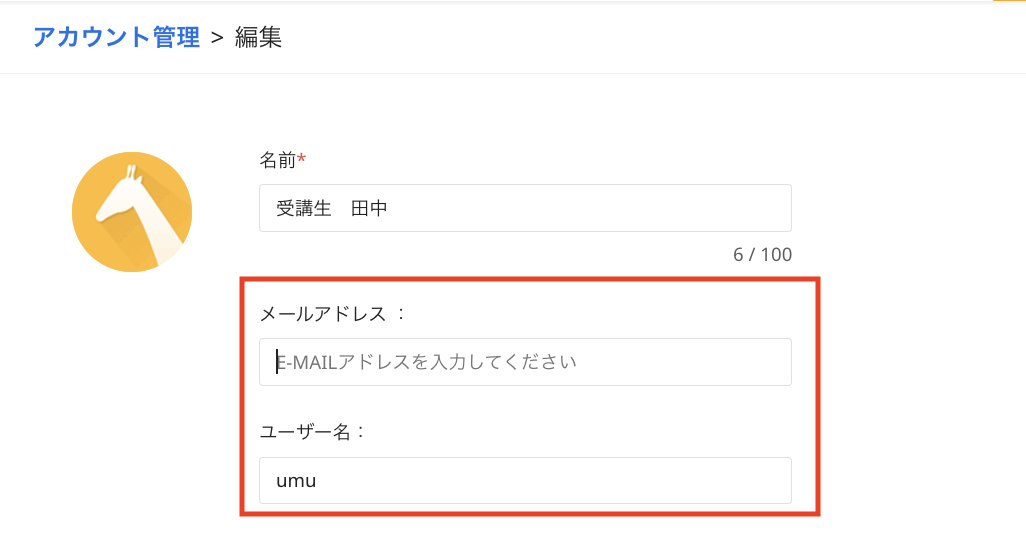Click the orange indicator at top-right corner
The width and height of the screenshot is (1026, 542).
click(x=1008, y=1)
